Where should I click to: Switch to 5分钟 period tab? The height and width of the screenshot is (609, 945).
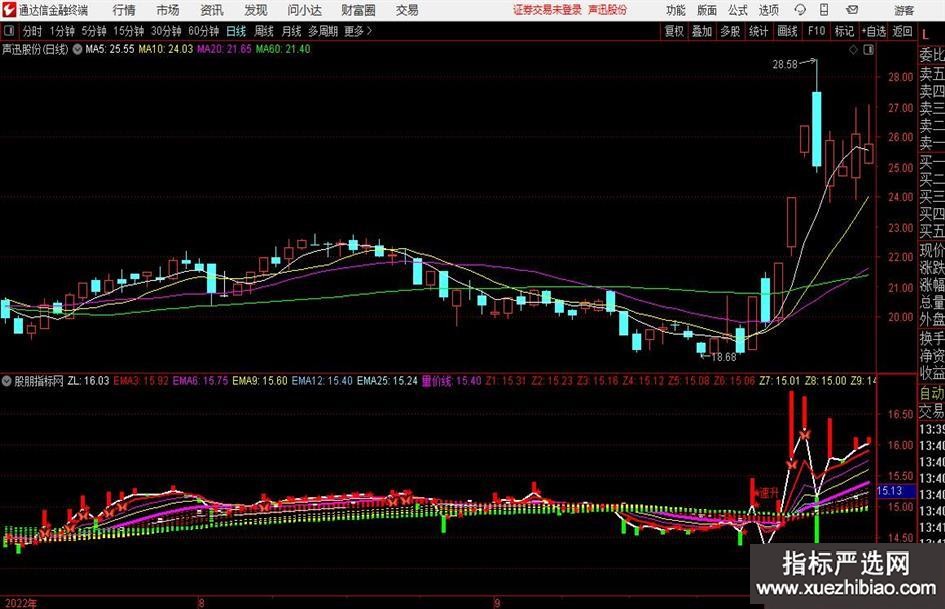tap(93, 31)
